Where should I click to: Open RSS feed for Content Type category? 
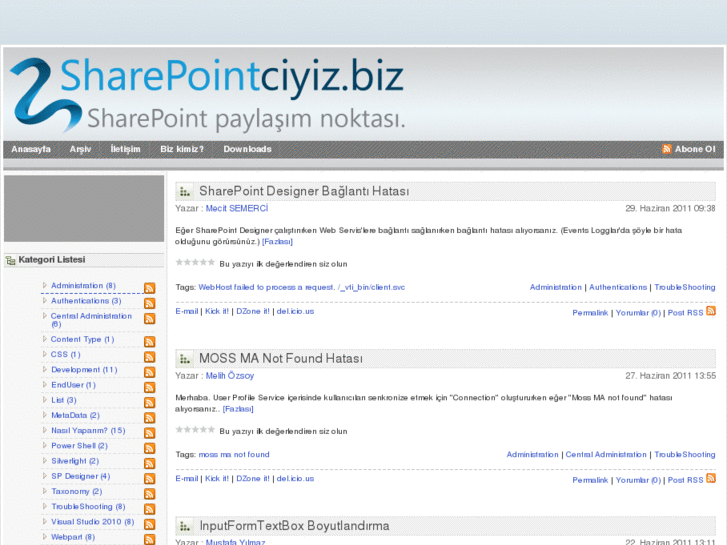149,342
